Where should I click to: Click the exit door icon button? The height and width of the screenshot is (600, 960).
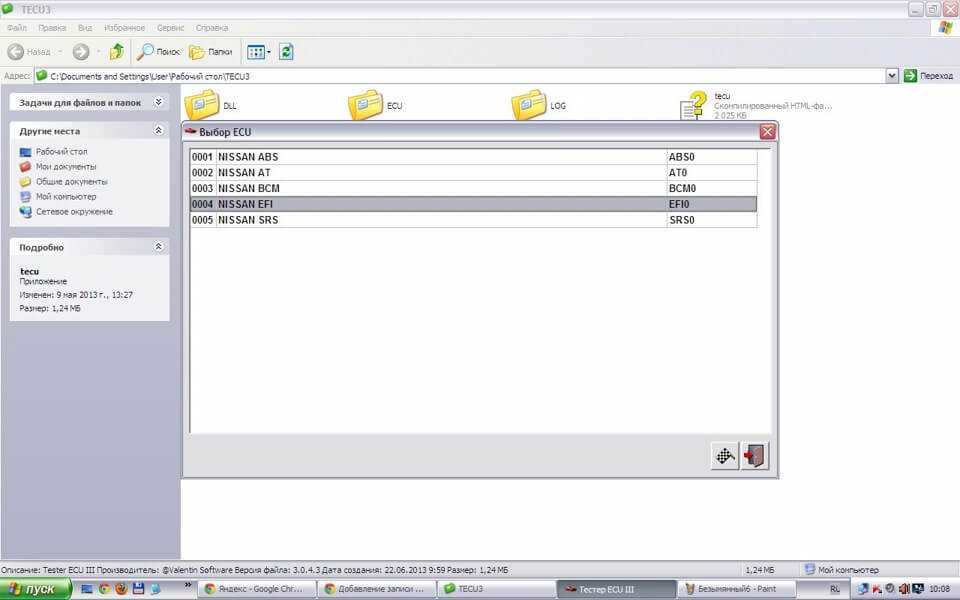point(755,456)
